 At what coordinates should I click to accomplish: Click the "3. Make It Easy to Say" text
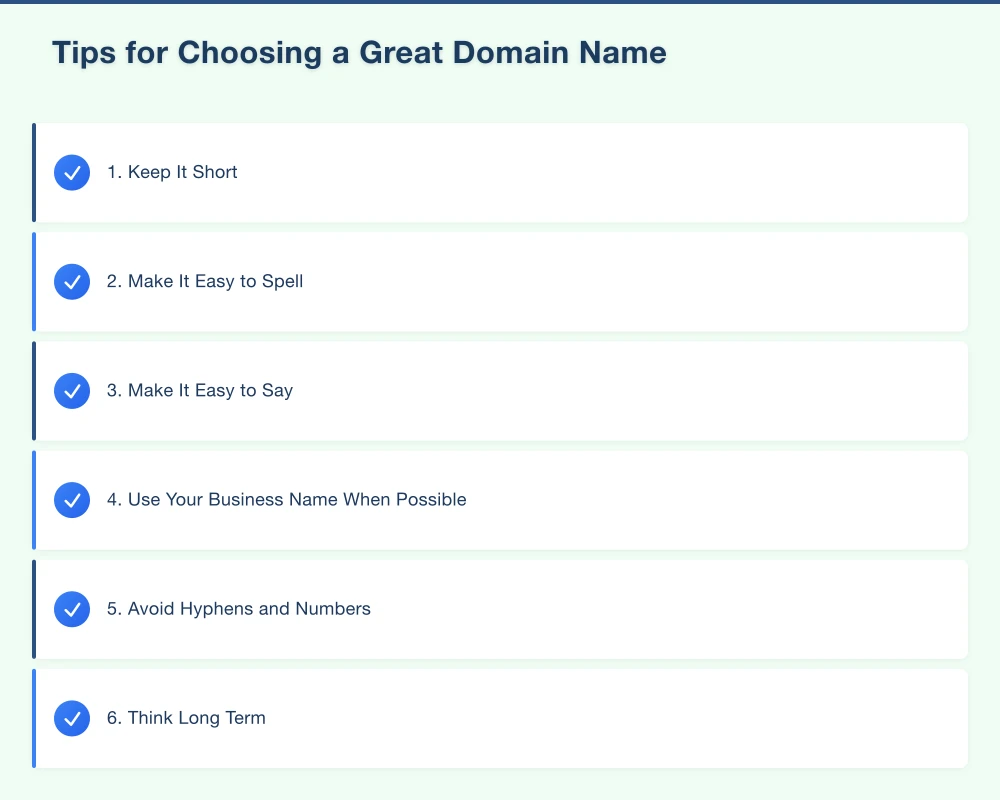[x=200, y=391]
